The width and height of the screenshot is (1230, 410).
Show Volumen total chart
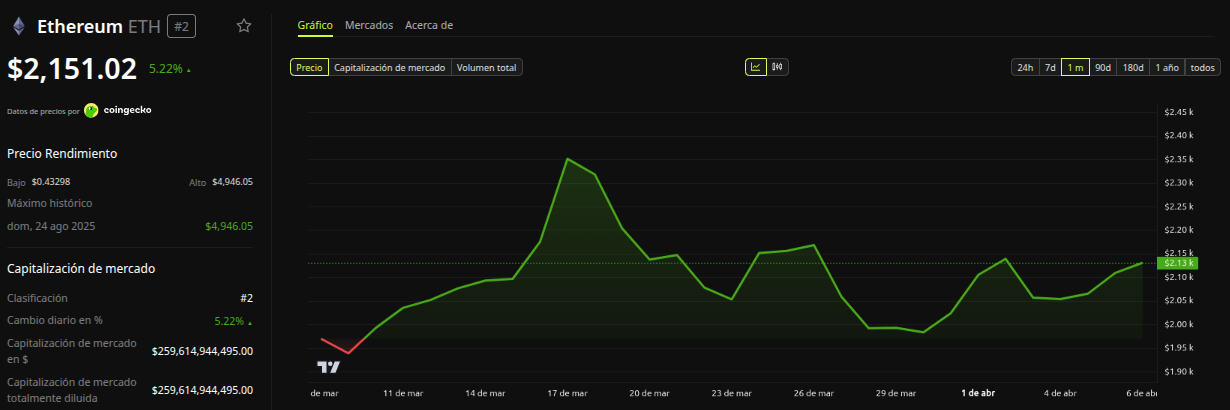pyautogui.click(x=487, y=67)
